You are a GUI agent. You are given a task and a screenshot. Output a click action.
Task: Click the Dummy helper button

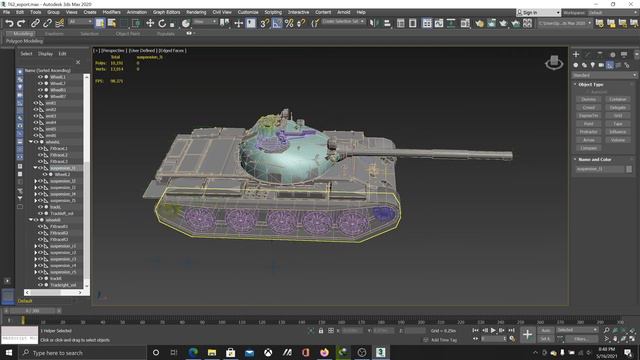click(588, 99)
